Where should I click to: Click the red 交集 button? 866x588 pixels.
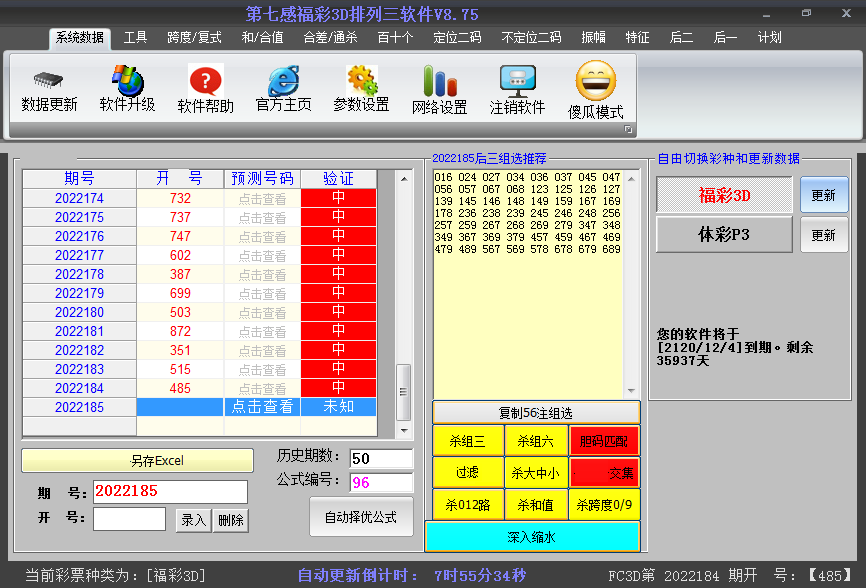(x=604, y=473)
